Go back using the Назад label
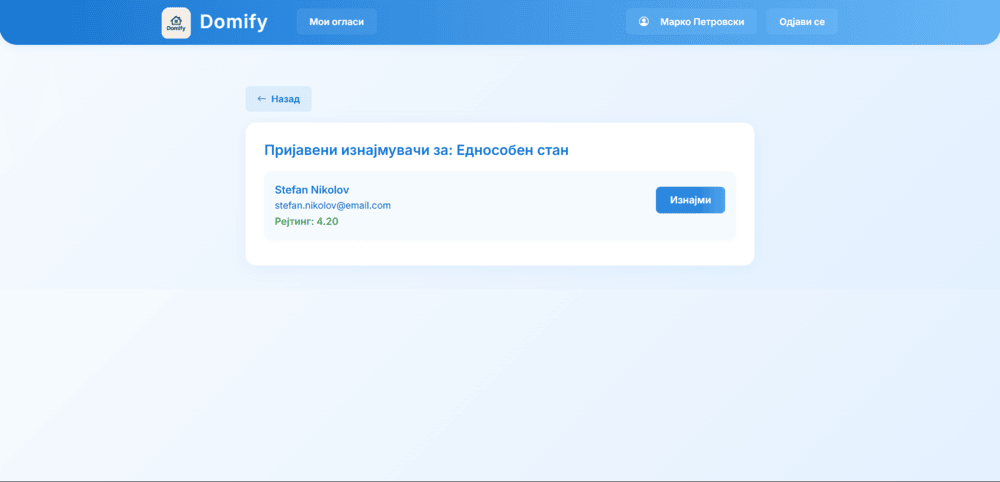 point(285,99)
